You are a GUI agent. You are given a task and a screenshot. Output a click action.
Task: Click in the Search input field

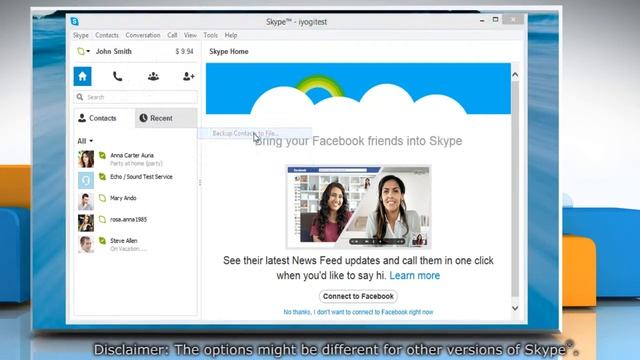click(136, 97)
